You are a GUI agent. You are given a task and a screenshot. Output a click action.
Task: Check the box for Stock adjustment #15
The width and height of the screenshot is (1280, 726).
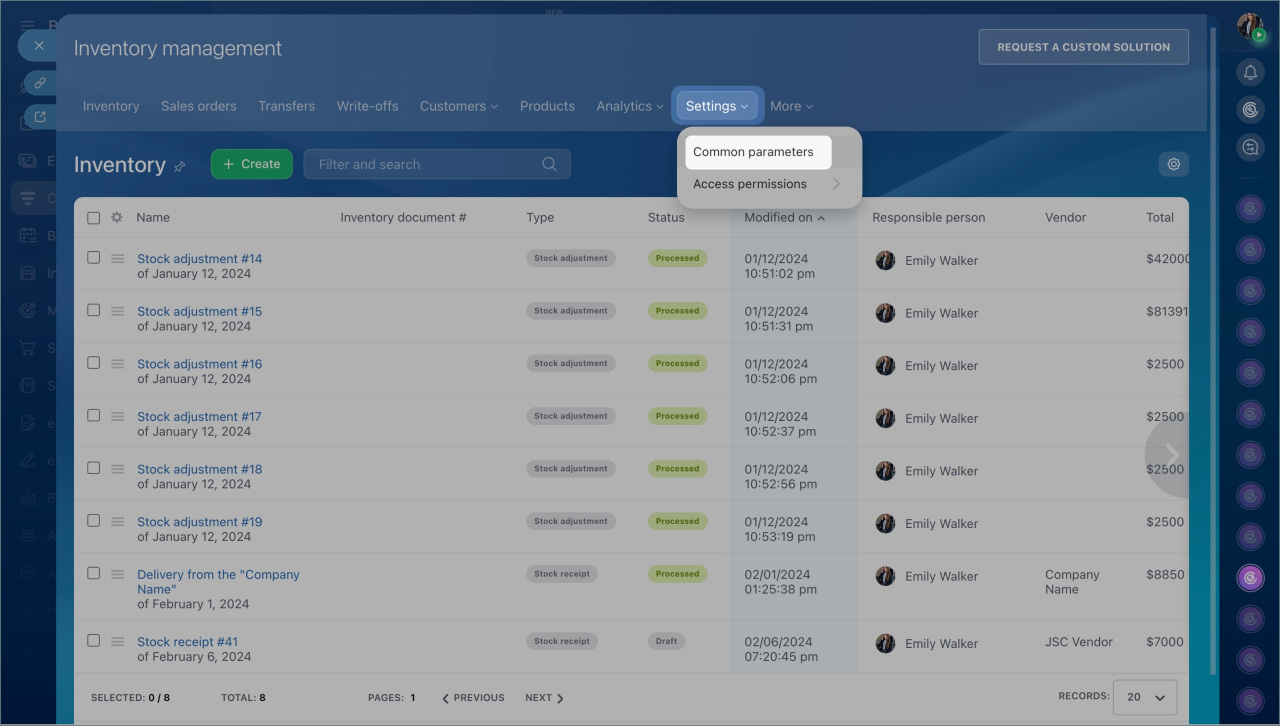point(94,310)
